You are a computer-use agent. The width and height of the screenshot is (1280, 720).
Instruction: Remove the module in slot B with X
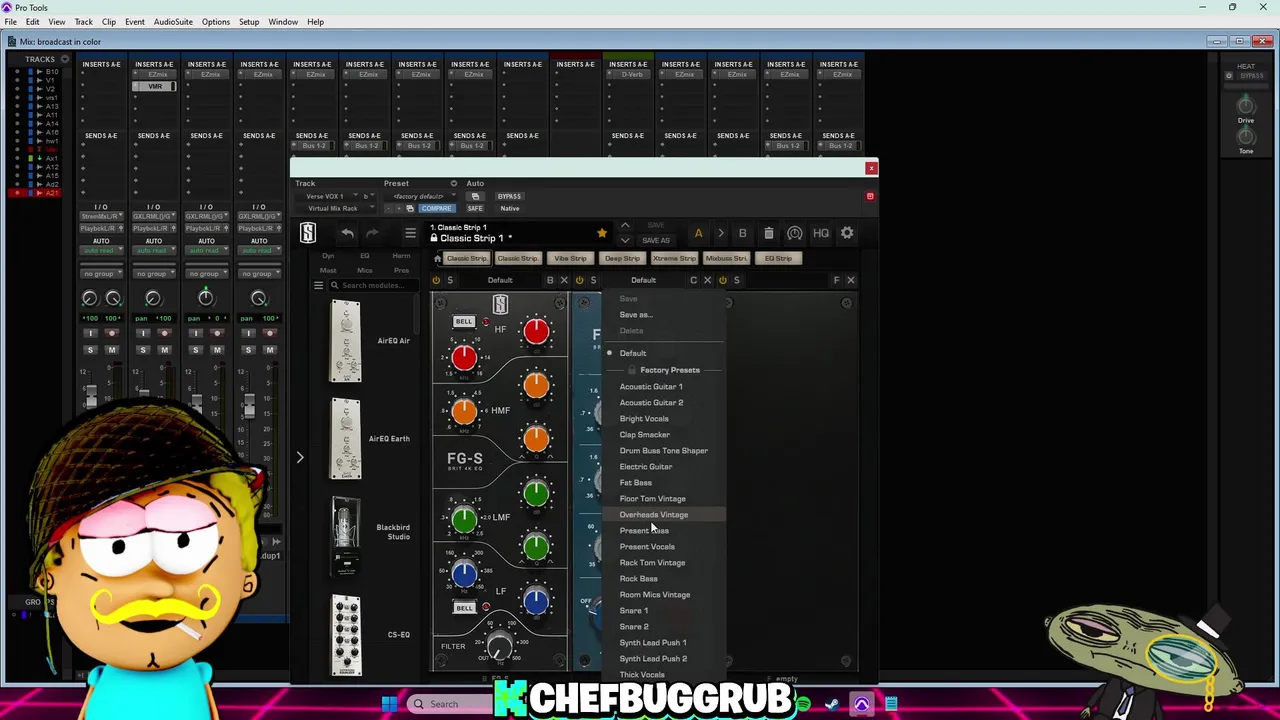point(564,280)
